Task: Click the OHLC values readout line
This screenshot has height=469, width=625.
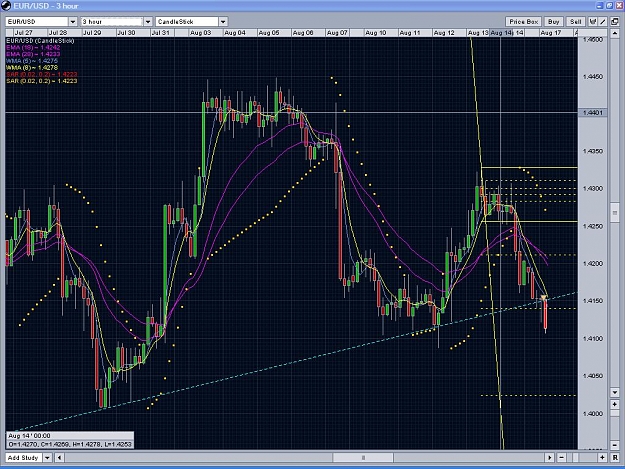Action: [70, 444]
